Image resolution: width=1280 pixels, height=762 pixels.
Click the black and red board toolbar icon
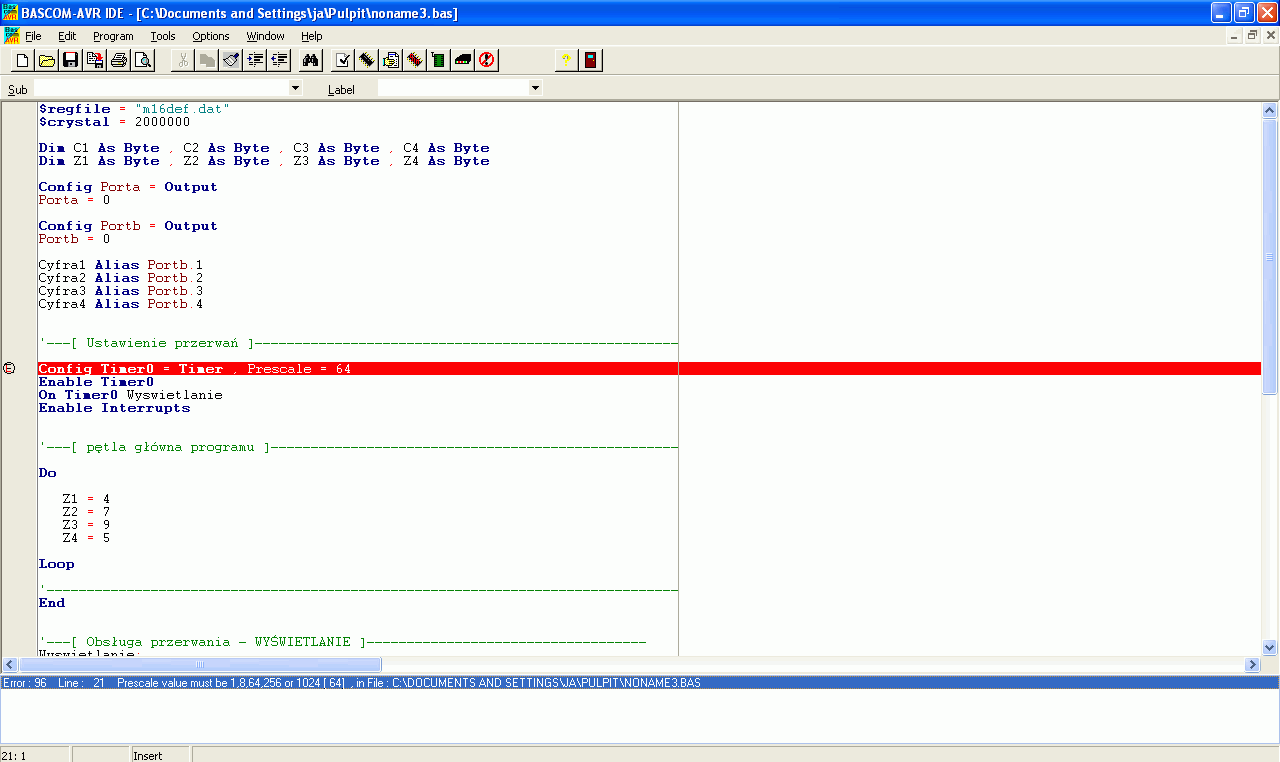pos(463,61)
